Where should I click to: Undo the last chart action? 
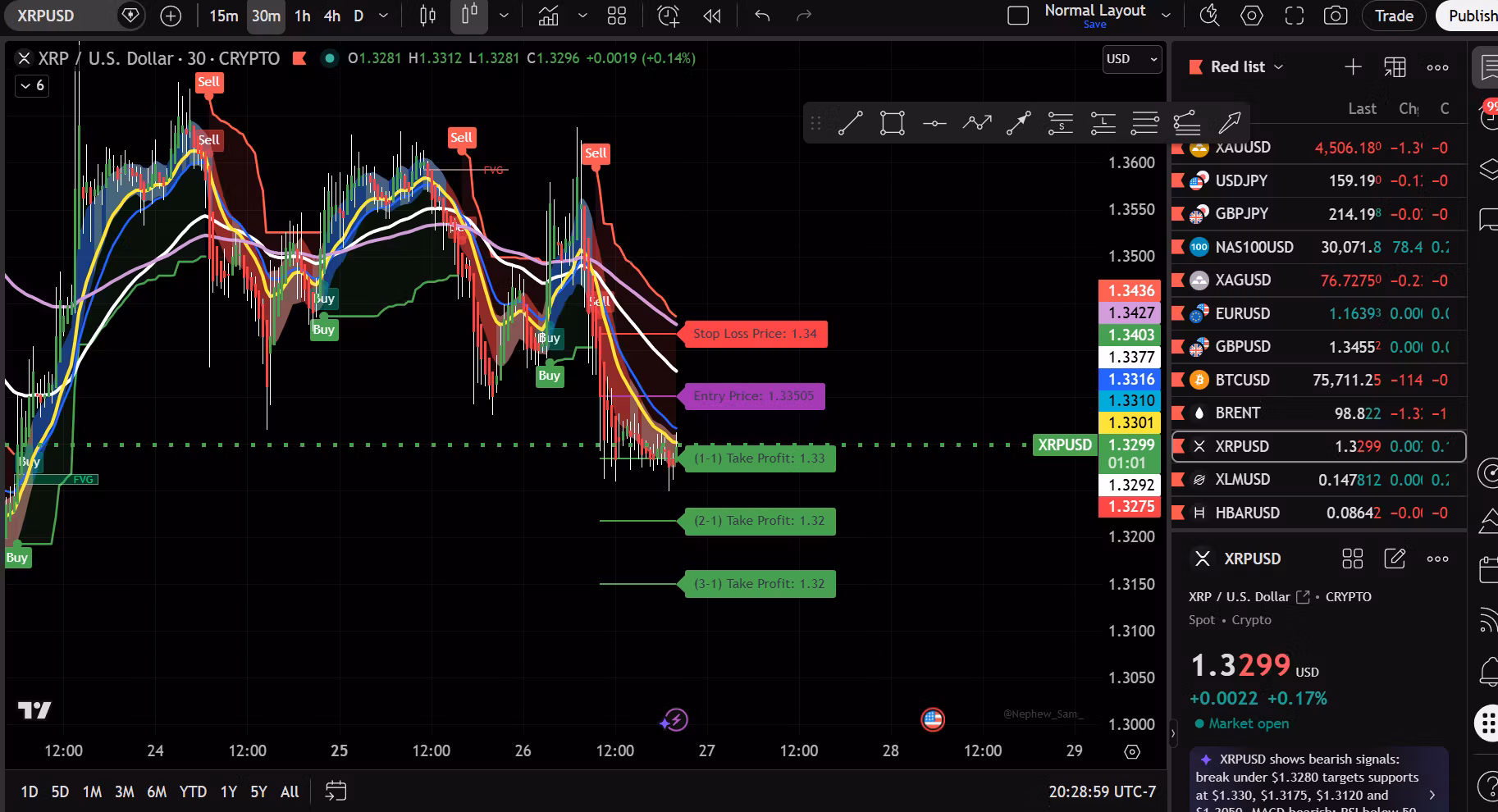coord(762,16)
